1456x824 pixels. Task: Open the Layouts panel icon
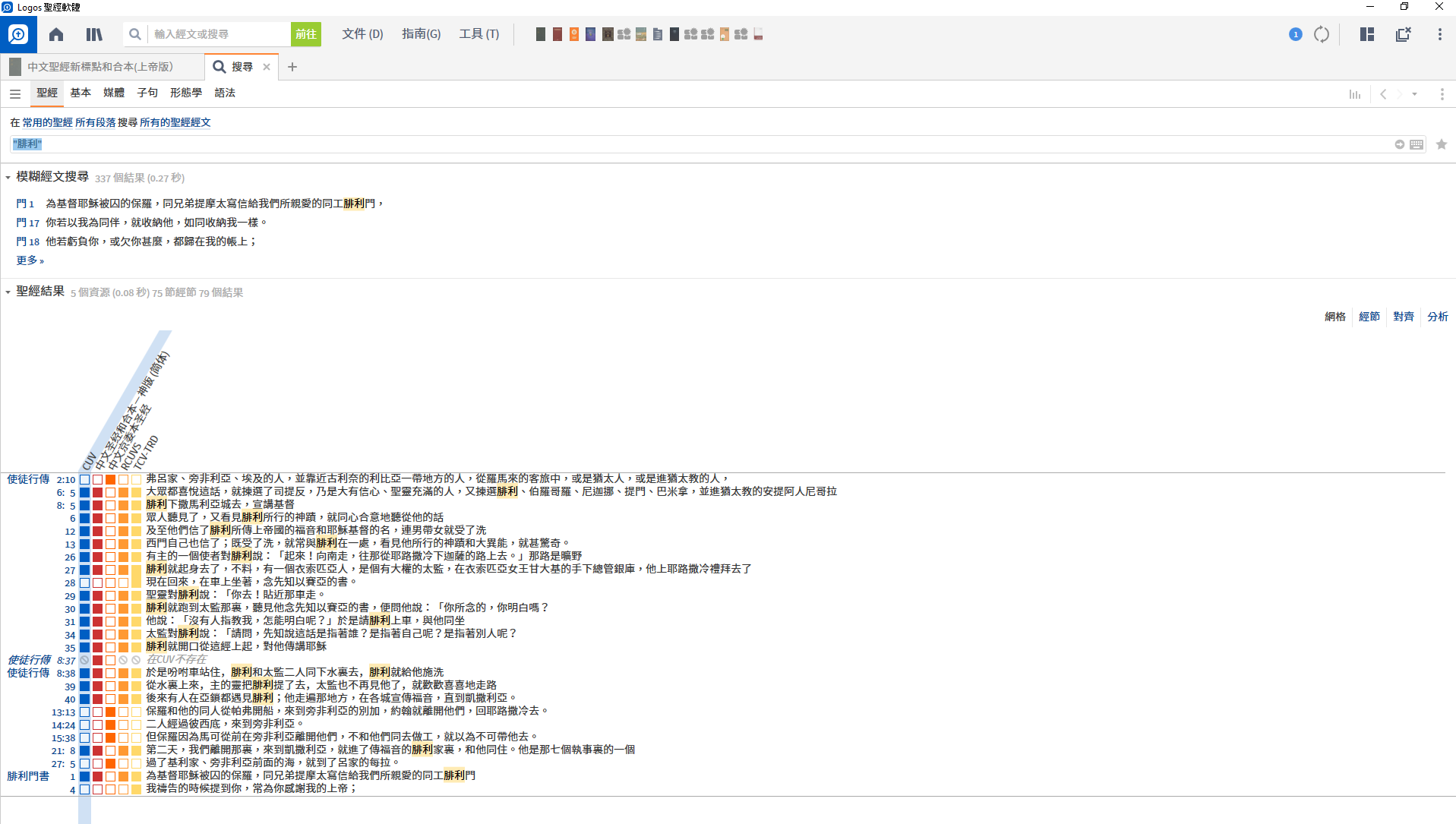(x=1367, y=34)
